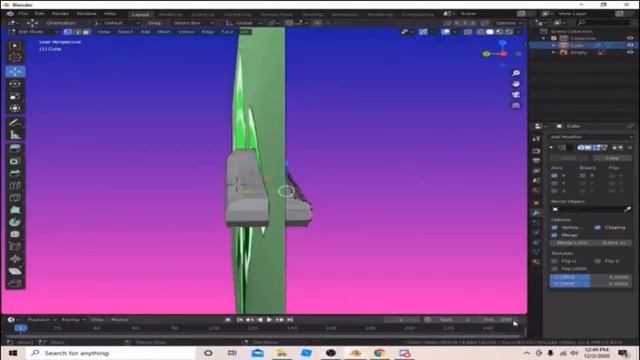Activate the Rotate tool
Viewport: 640px width, 360px height.
(15, 84)
